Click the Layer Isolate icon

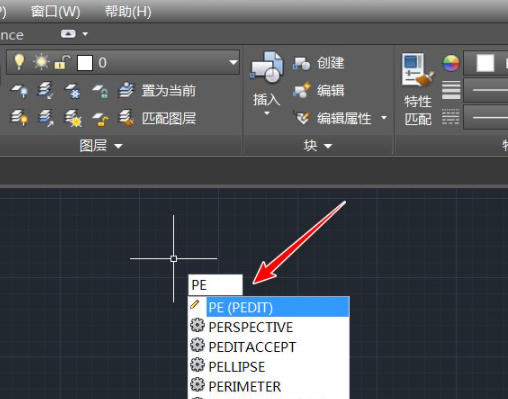tap(46, 90)
